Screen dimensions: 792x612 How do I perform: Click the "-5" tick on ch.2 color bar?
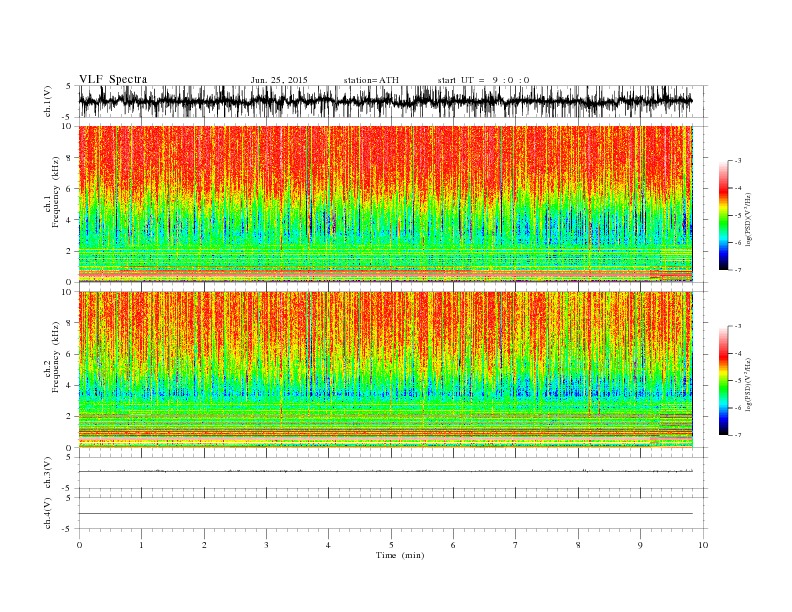[x=738, y=381]
